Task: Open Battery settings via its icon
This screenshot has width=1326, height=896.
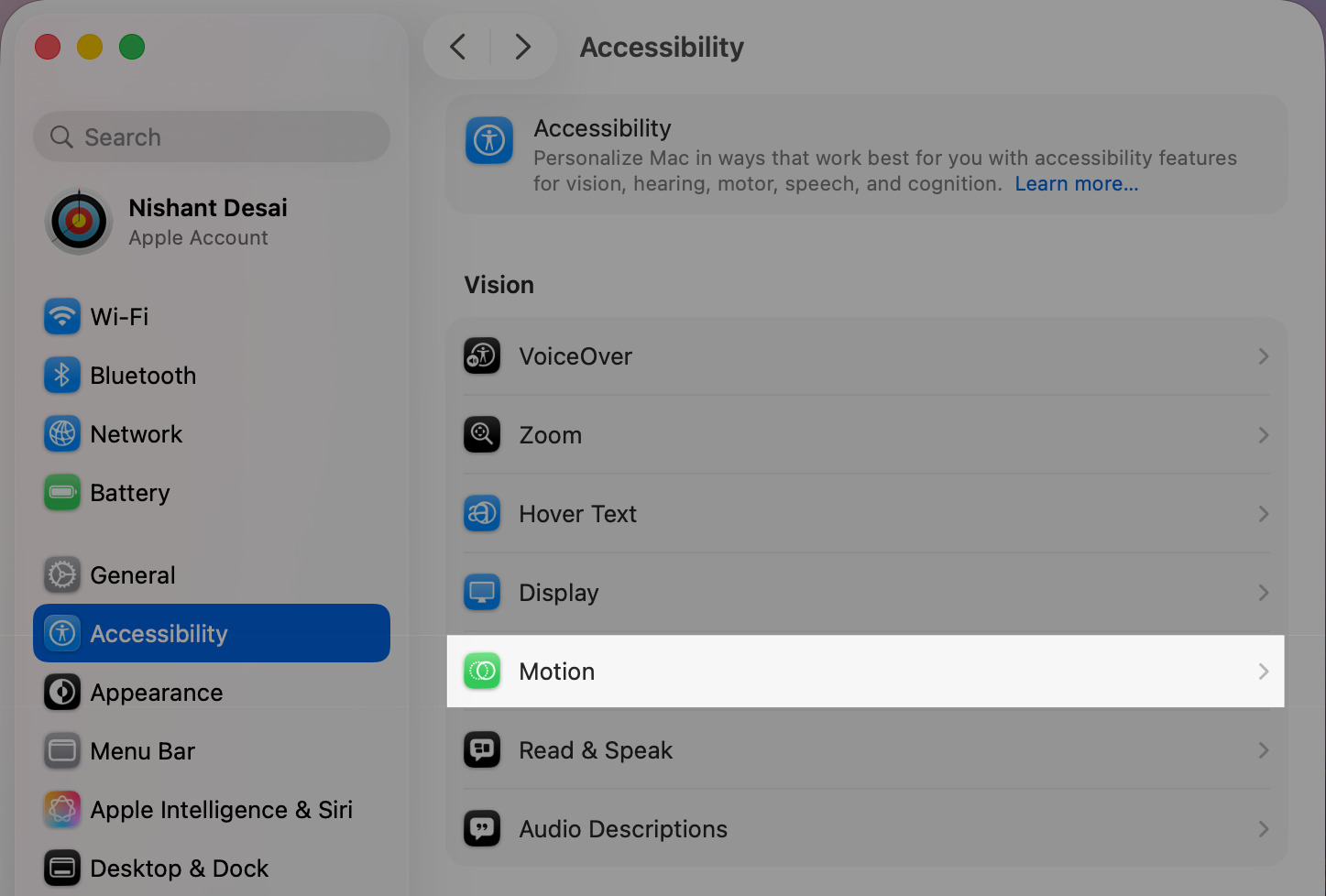Action: (x=61, y=492)
